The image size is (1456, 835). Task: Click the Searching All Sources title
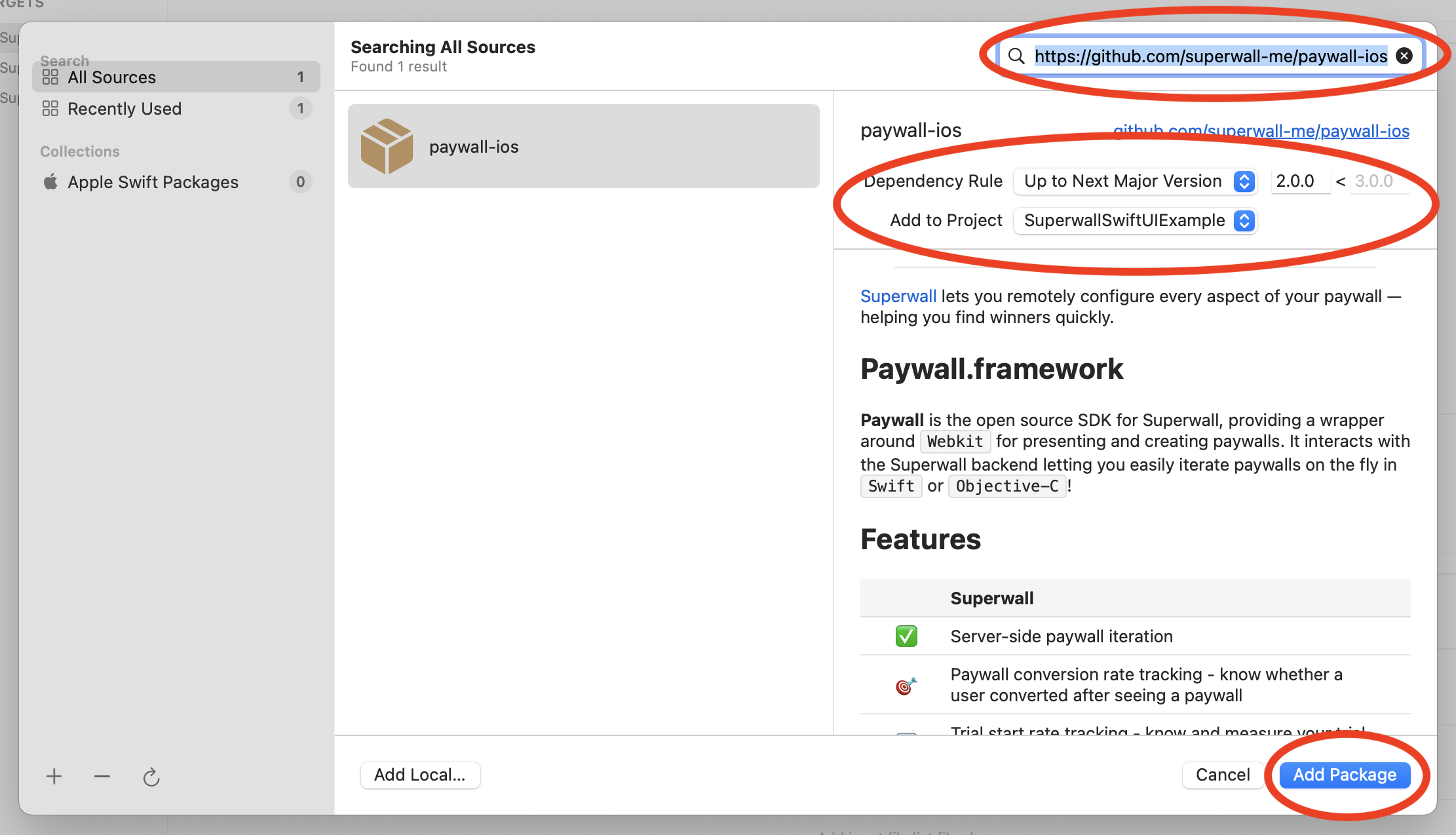pos(443,47)
